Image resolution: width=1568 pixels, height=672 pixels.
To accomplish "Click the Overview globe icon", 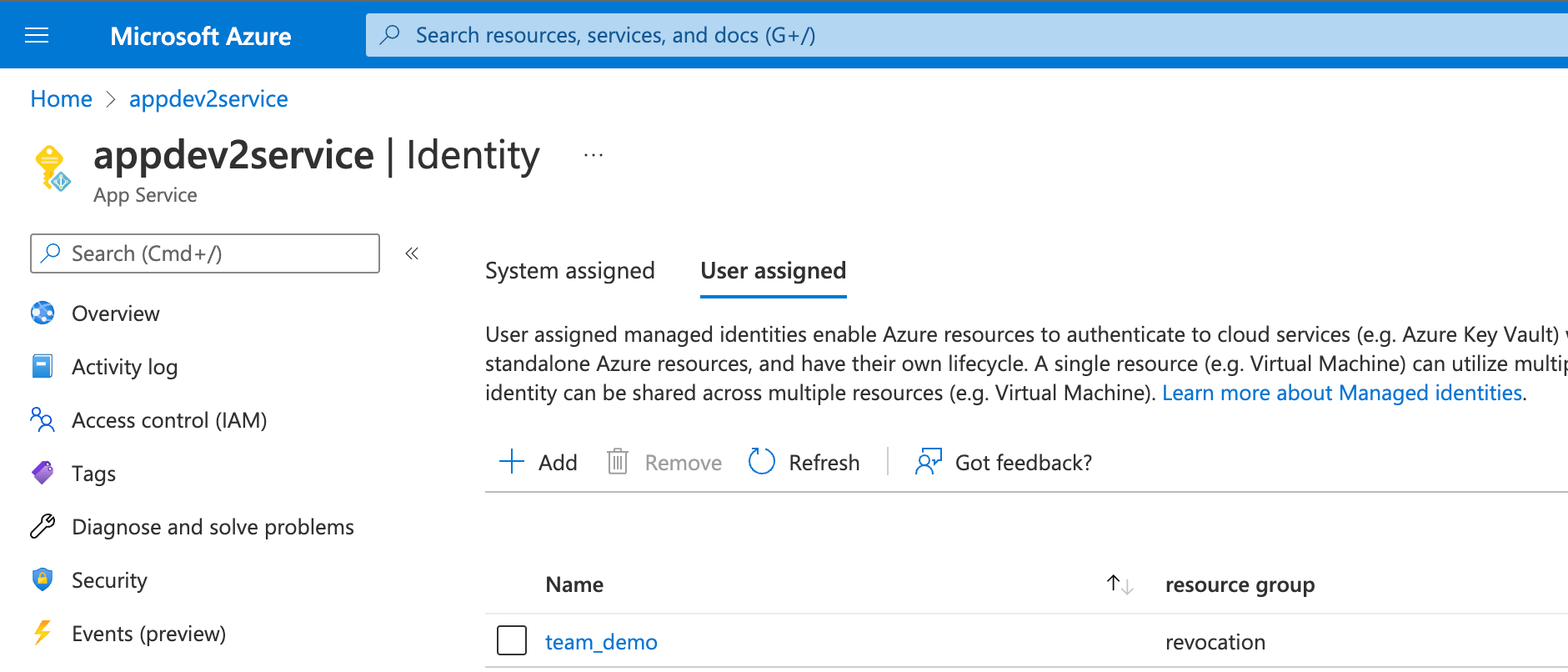I will point(43,313).
